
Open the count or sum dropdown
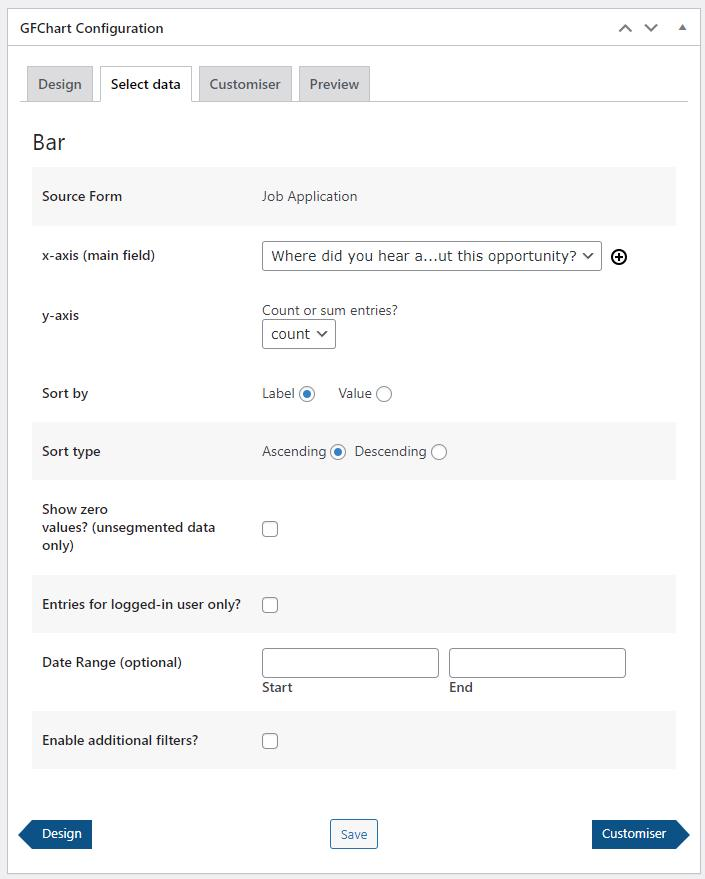(298, 334)
